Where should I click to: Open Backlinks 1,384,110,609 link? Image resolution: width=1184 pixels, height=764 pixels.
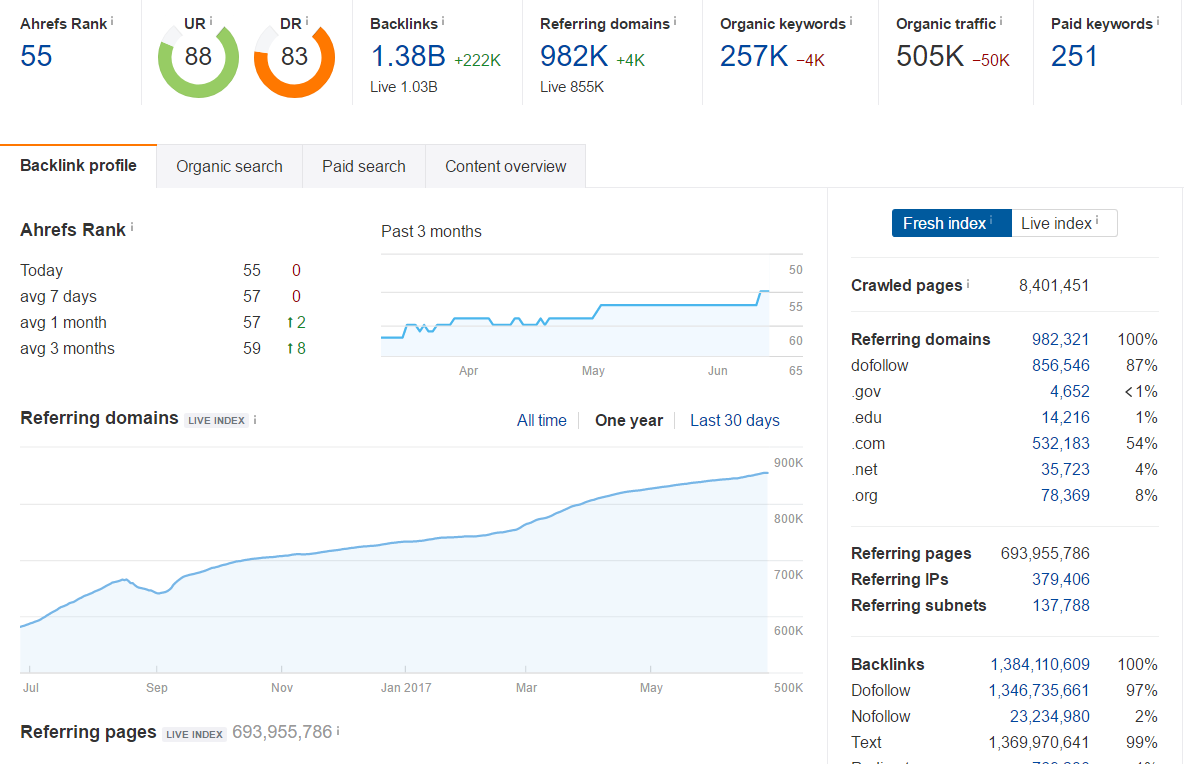1041,664
